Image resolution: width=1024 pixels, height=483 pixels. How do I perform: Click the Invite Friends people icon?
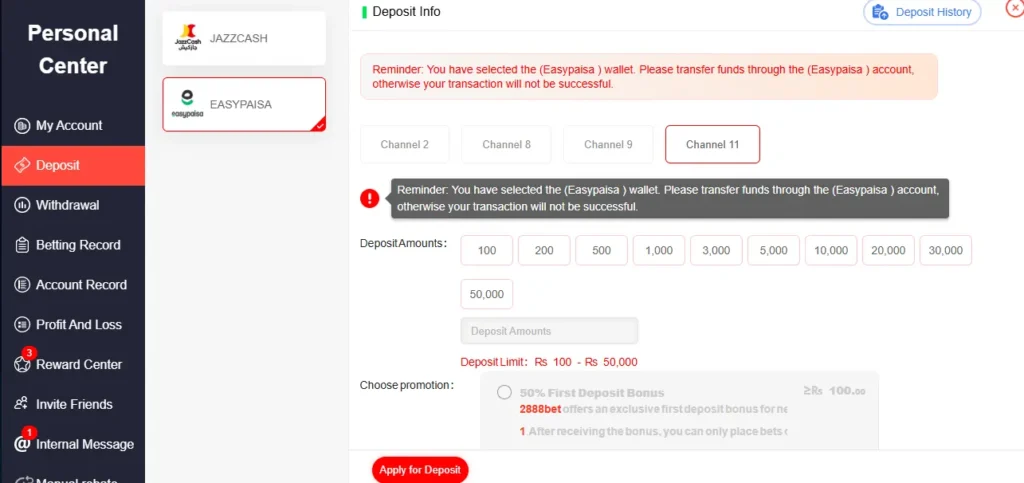coord(22,404)
